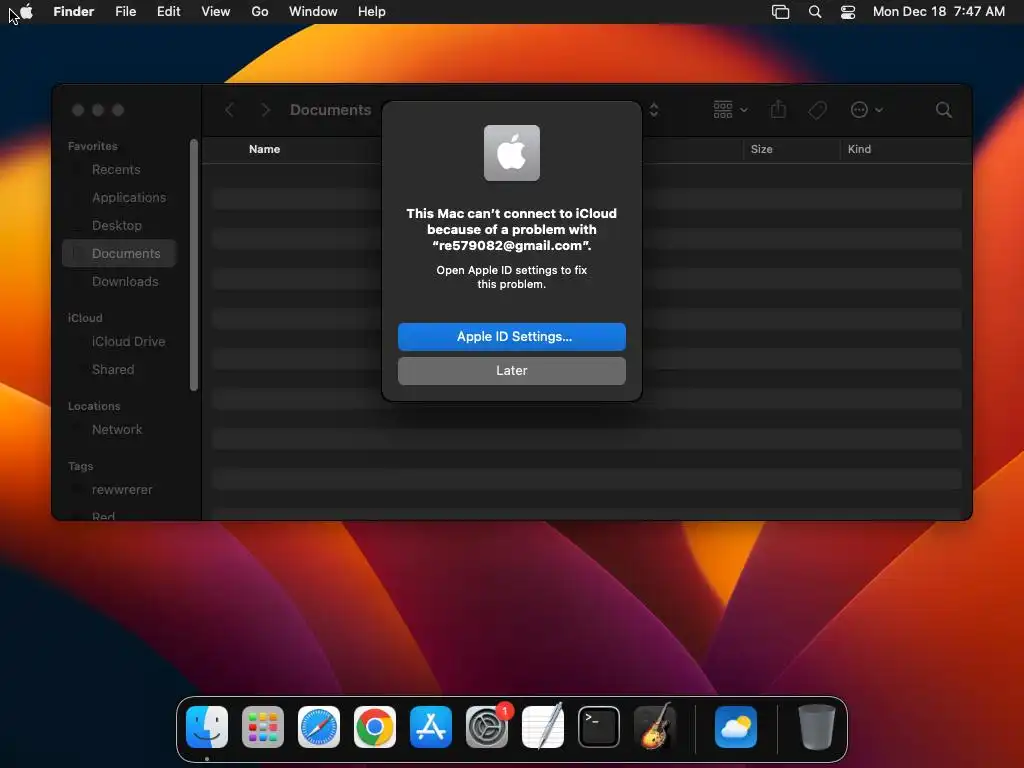Open the File menu
The width and height of the screenshot is (1024, 768).
(x=125, y=12)
